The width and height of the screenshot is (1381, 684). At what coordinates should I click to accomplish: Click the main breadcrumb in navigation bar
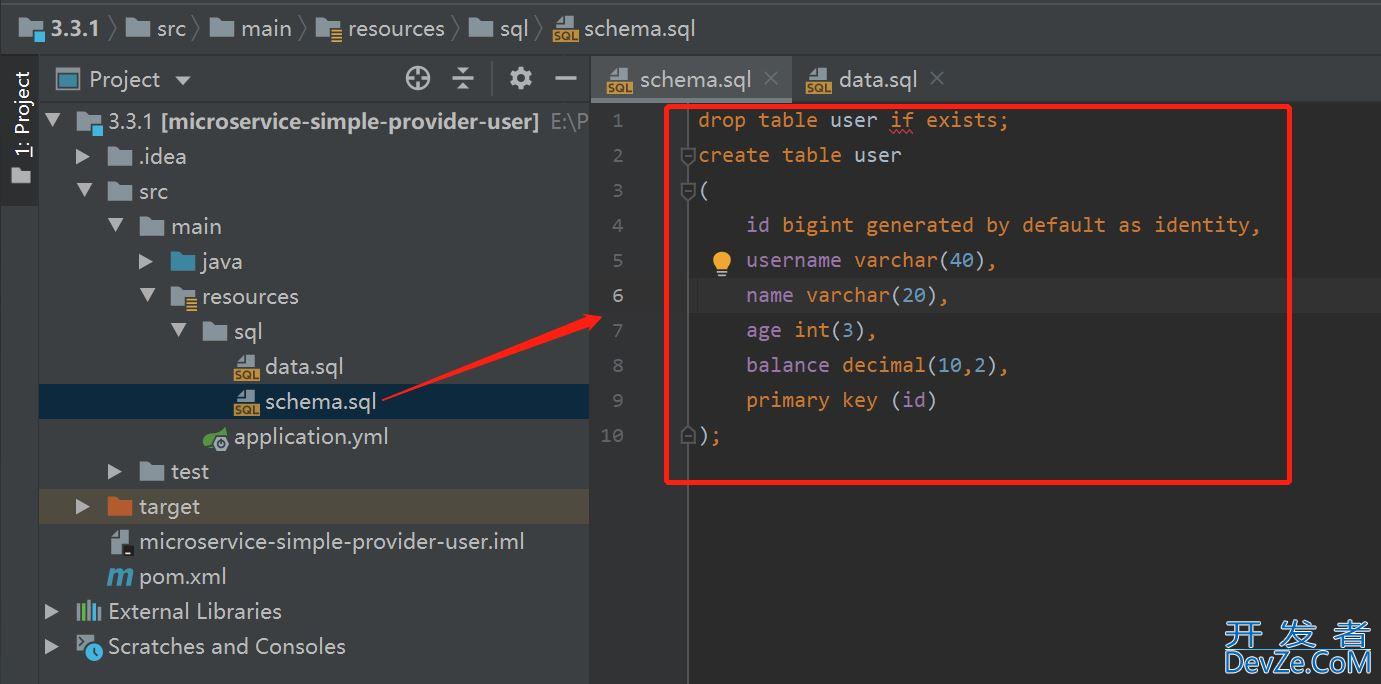[251, 29]
